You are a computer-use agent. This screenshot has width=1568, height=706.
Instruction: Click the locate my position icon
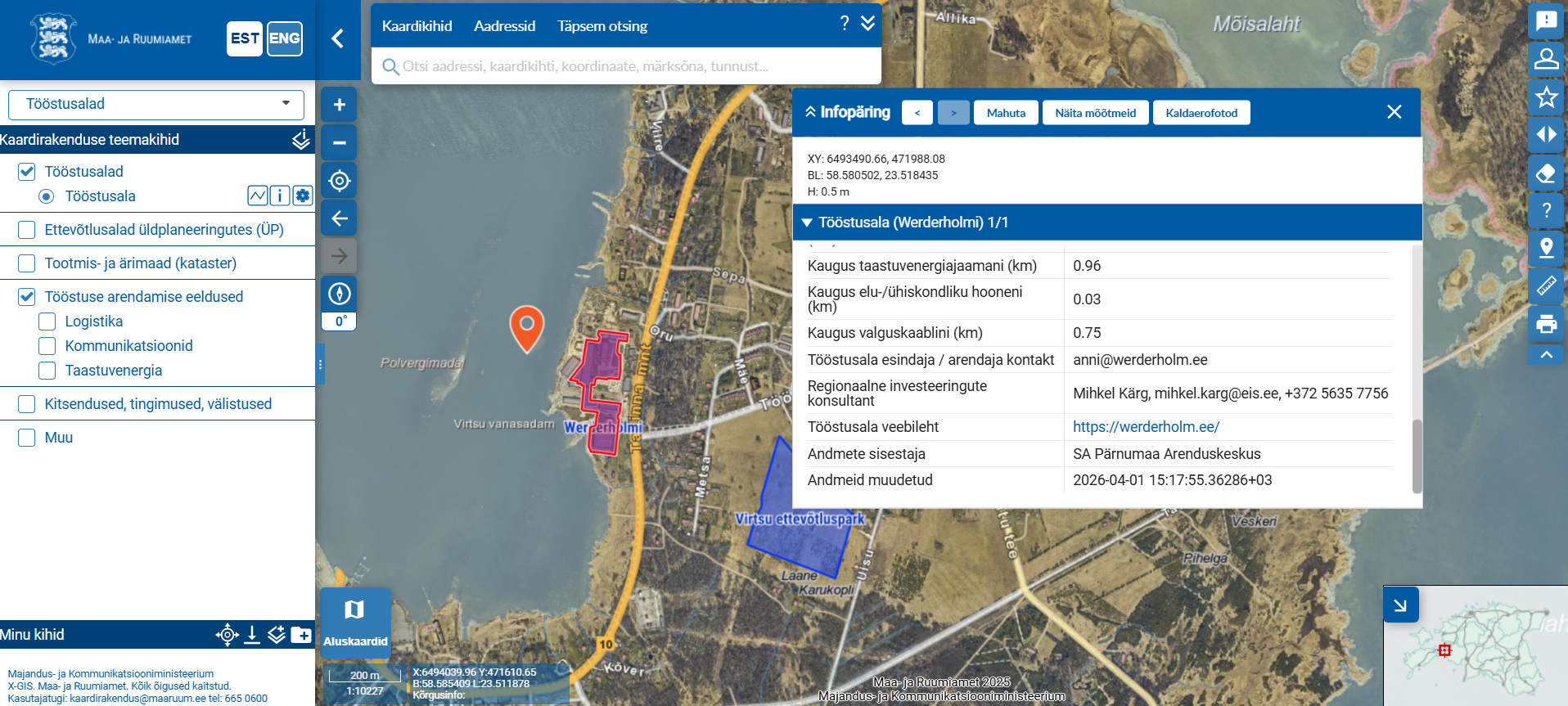coord(339,181)
